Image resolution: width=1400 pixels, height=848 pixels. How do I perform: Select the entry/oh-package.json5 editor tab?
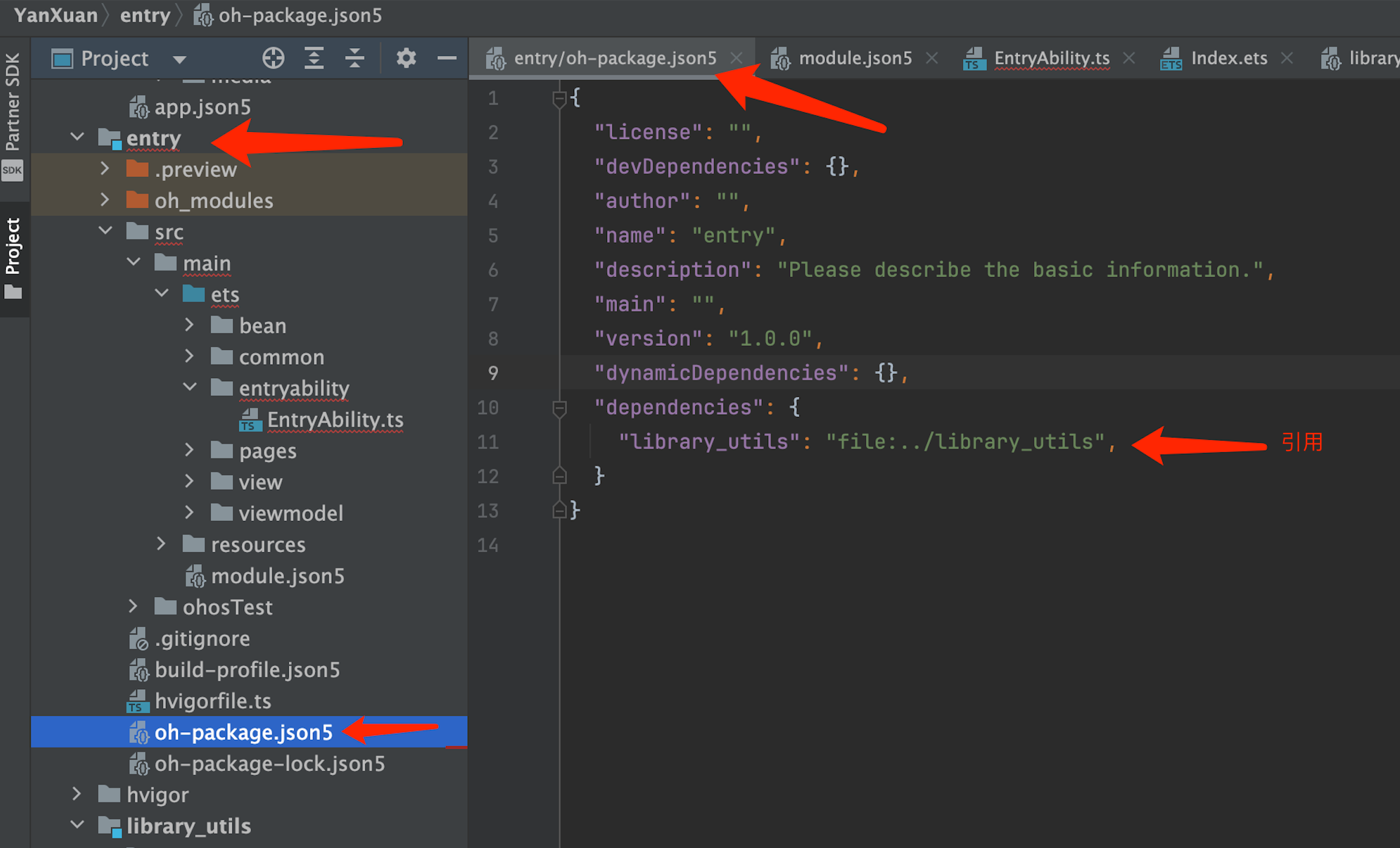tap(615, 58)
